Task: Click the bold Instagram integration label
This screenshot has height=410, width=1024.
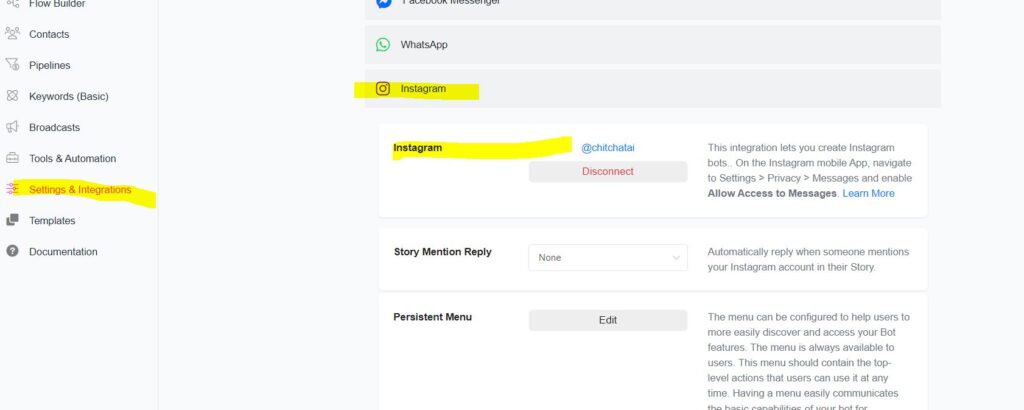Action: coord(417,148)
